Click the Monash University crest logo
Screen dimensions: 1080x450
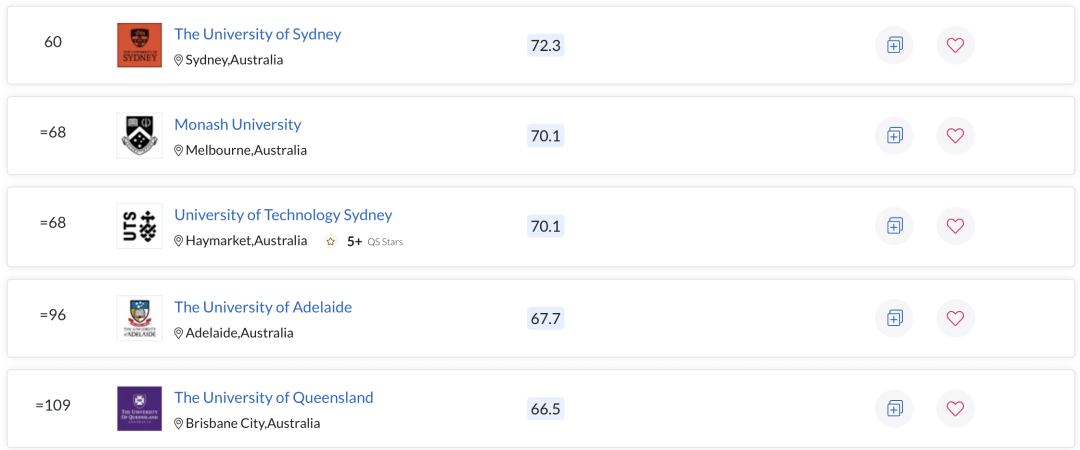(140, 136)
